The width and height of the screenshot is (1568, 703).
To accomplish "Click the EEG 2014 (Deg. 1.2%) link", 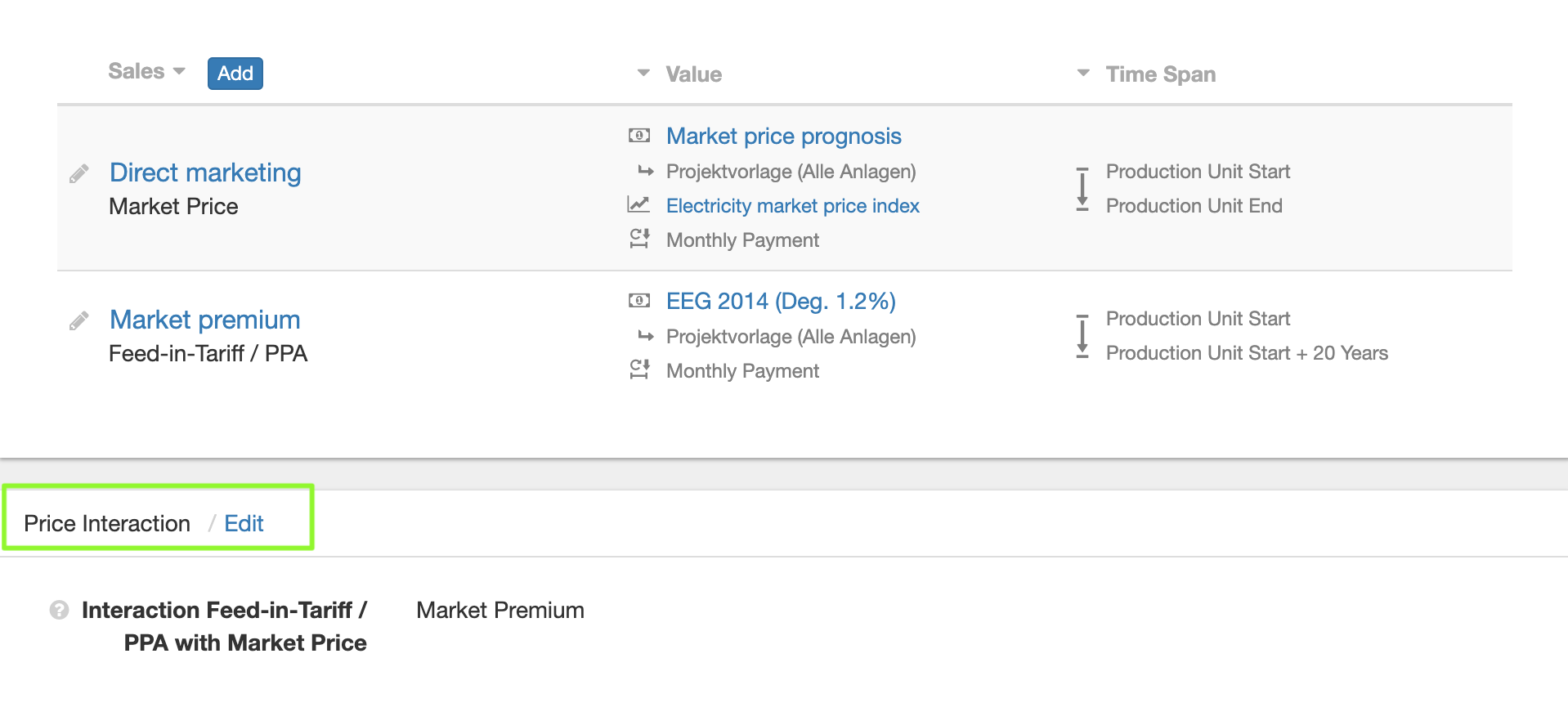I will point(781,301).
